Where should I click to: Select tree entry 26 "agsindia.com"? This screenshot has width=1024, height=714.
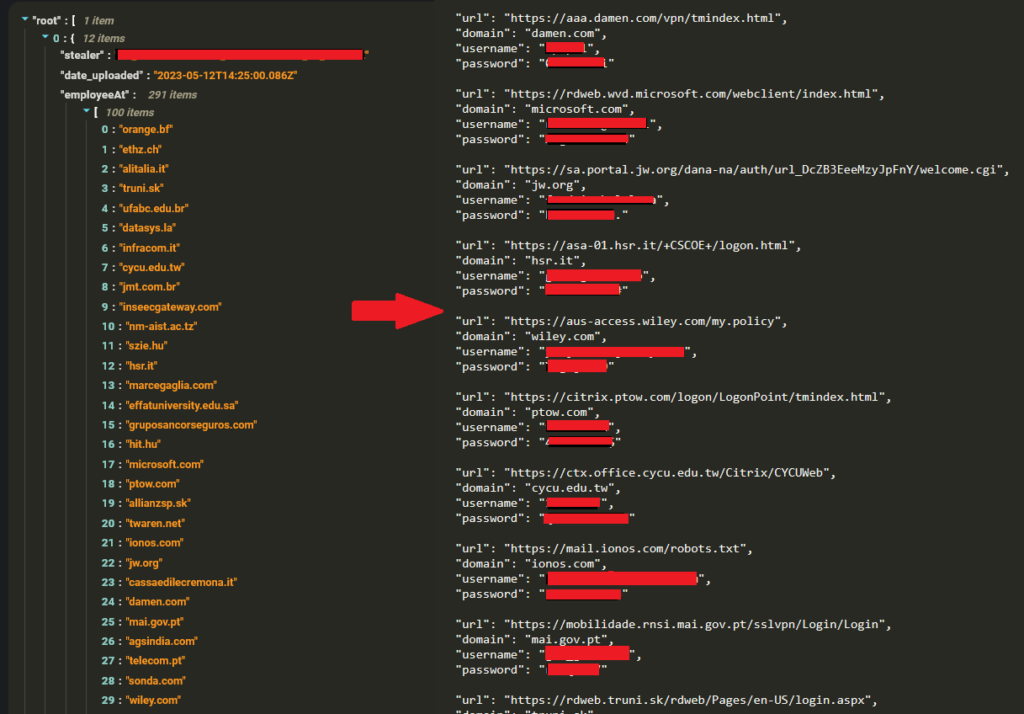[x=149, y=641]
